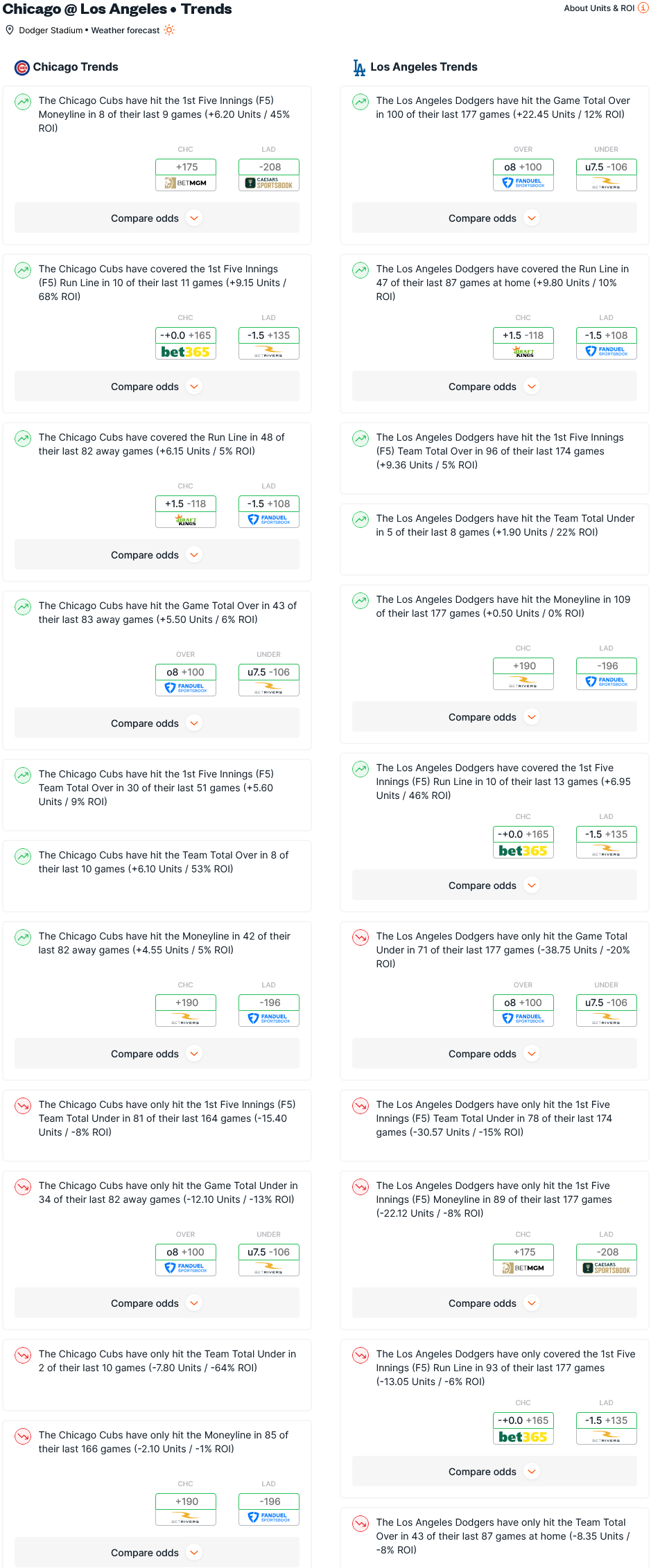
Task: Click DraftKings +1.5 -118 under Dodgers home Run Line trend
Action: 523,343
